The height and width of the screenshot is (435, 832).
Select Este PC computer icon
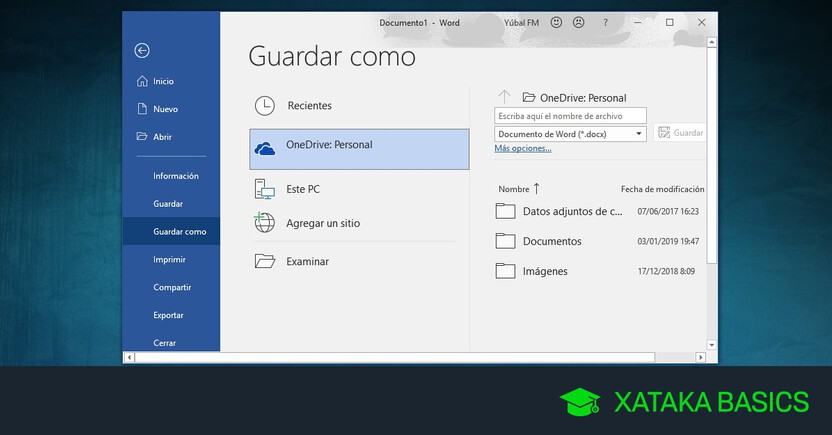click(265, 189)
